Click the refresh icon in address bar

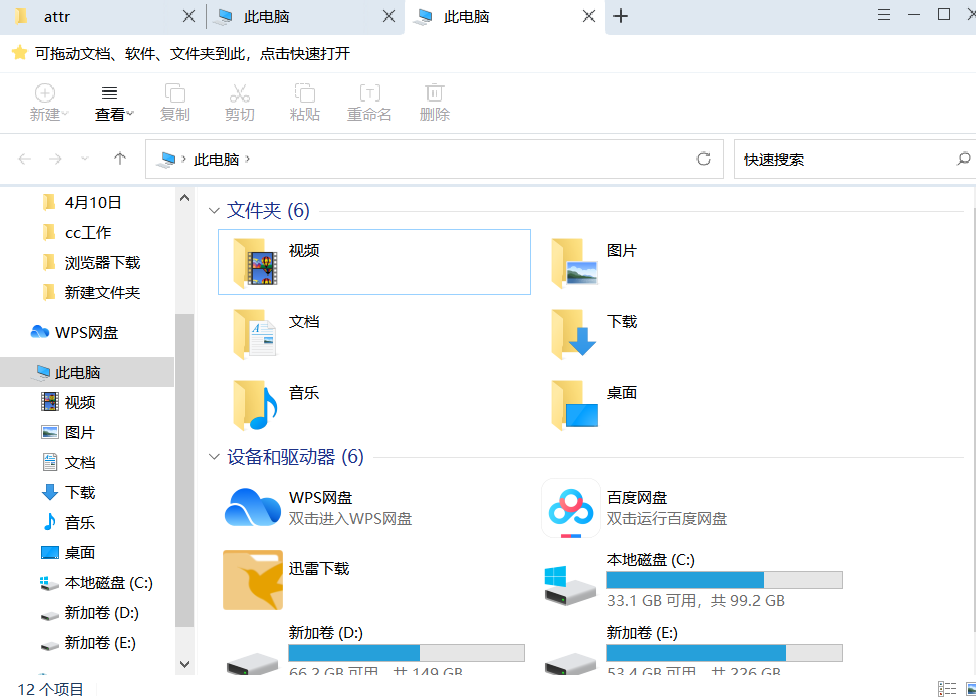pos(704,159)
